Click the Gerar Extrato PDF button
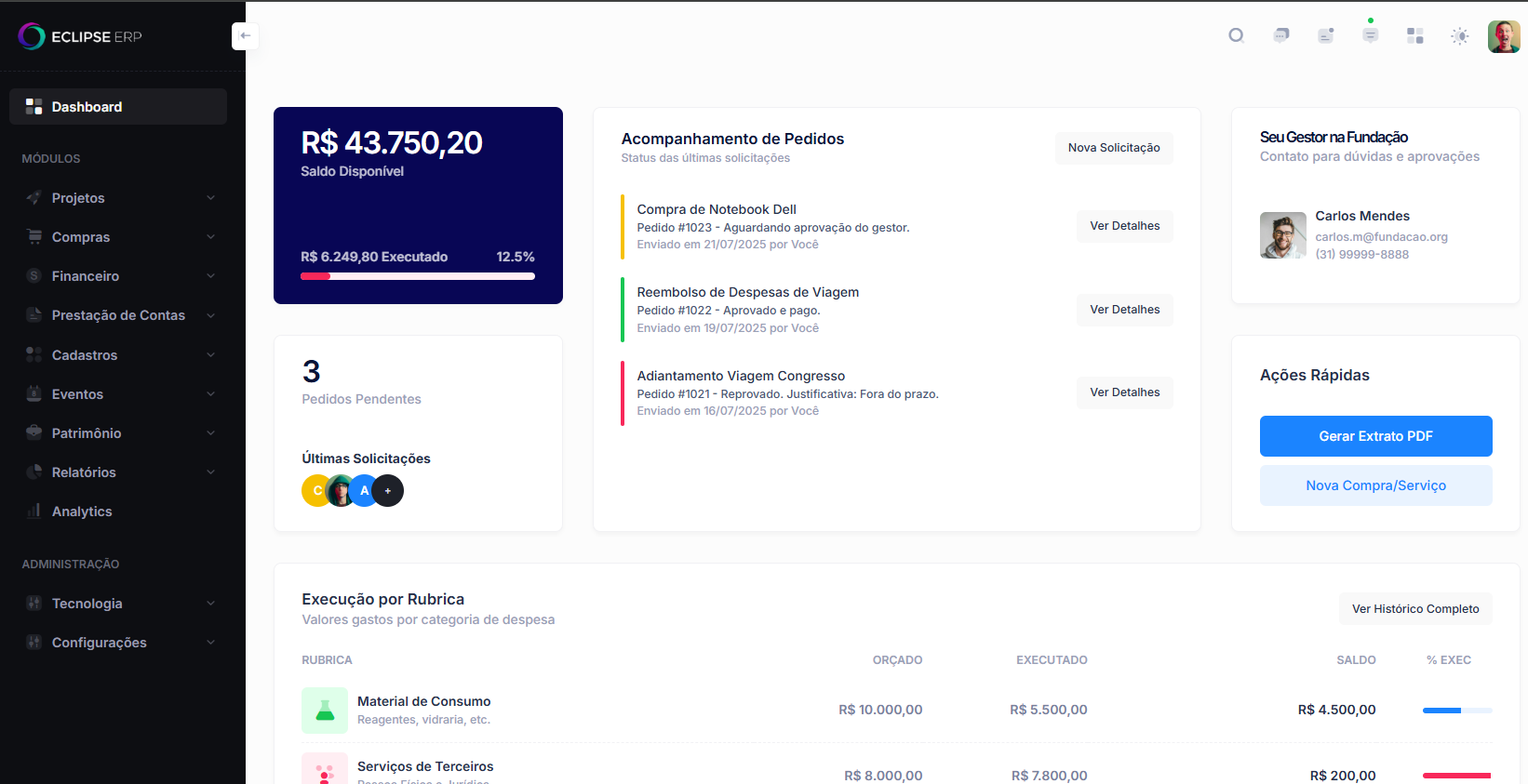This screenshot has height=784, width=1528. pos(1375,436)
